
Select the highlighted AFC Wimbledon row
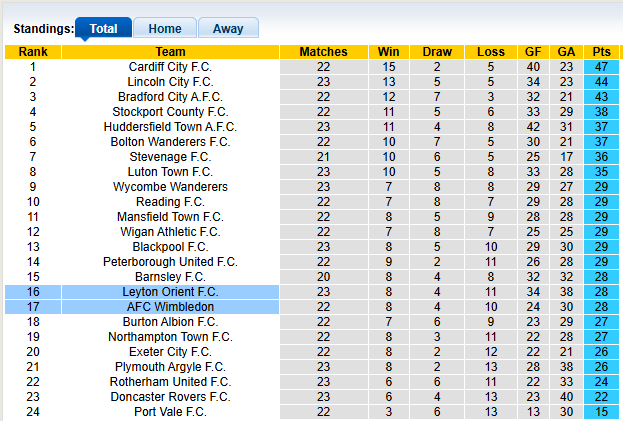point(170,307)
